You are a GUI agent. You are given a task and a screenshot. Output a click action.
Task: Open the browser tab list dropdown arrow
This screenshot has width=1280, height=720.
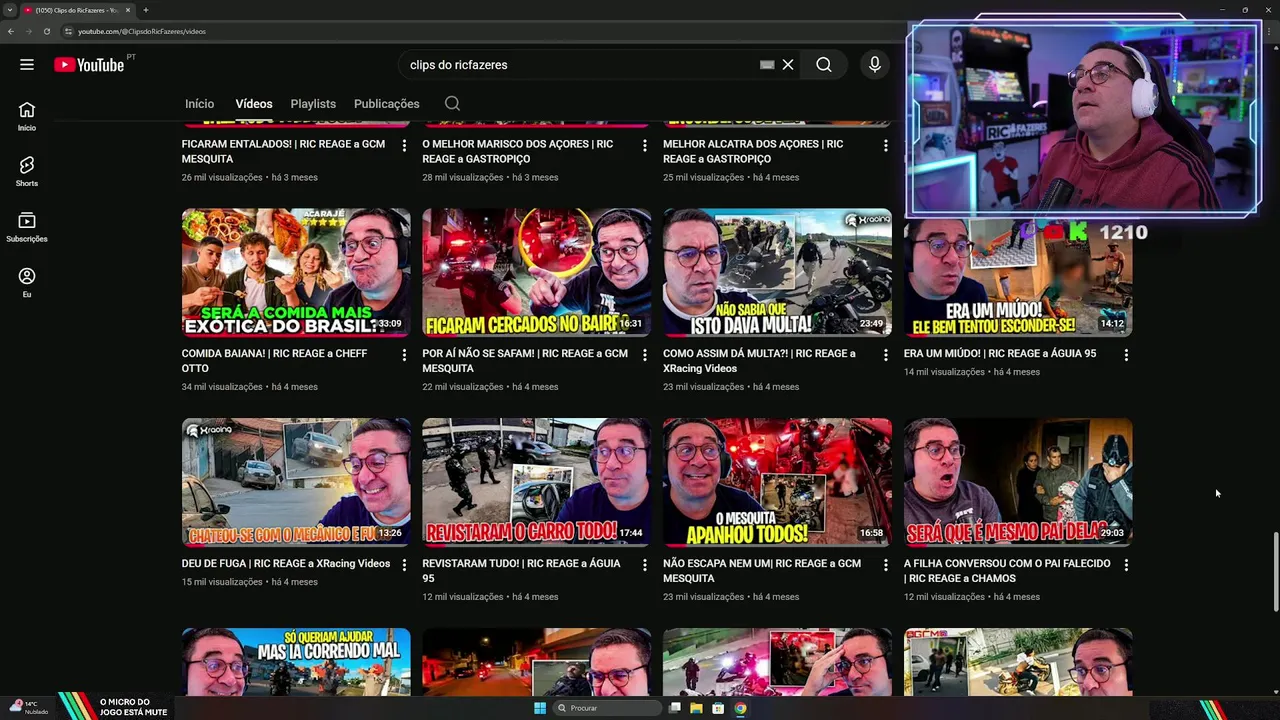[9, 10]
